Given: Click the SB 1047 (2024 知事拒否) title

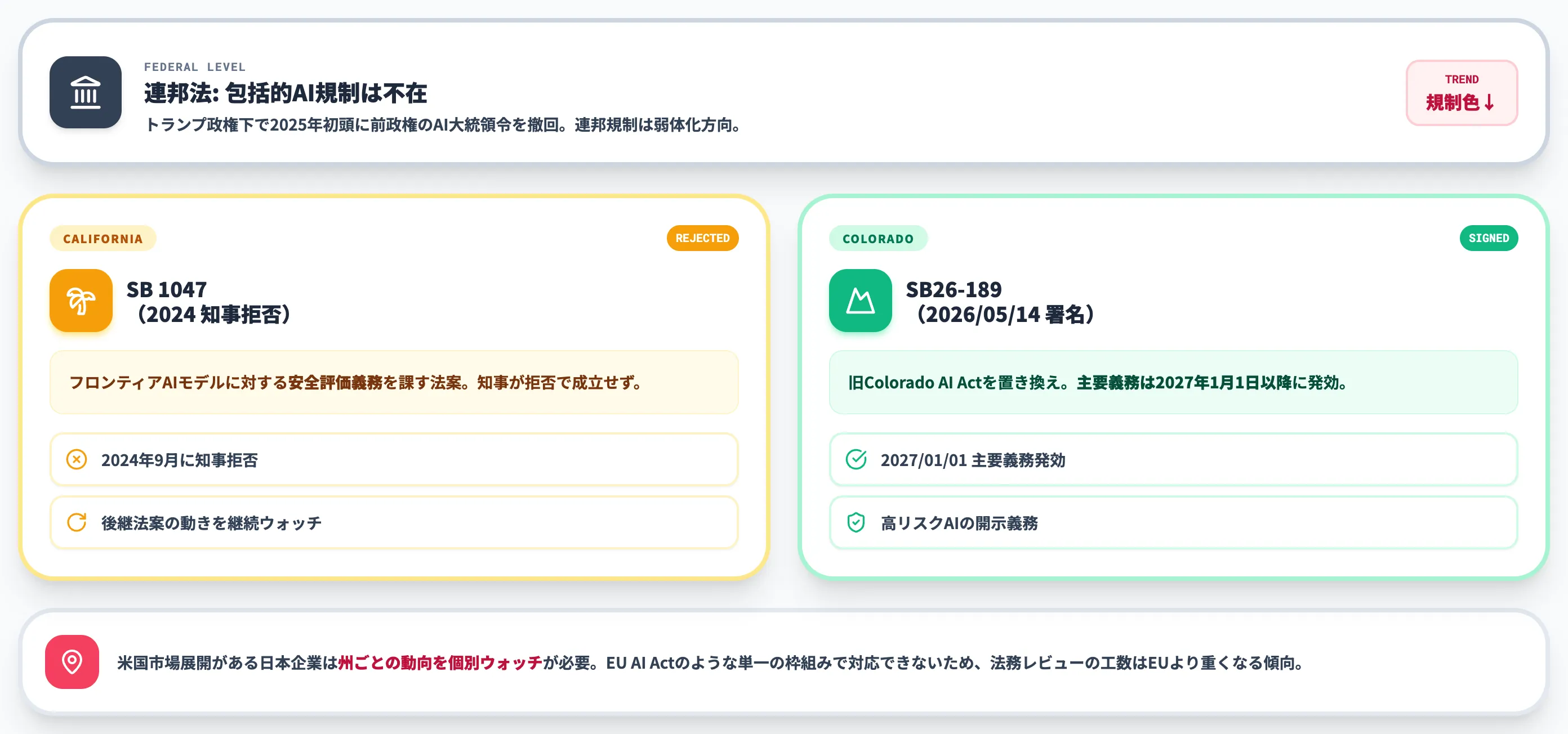Looking at the screenshot, I should 209,302.
